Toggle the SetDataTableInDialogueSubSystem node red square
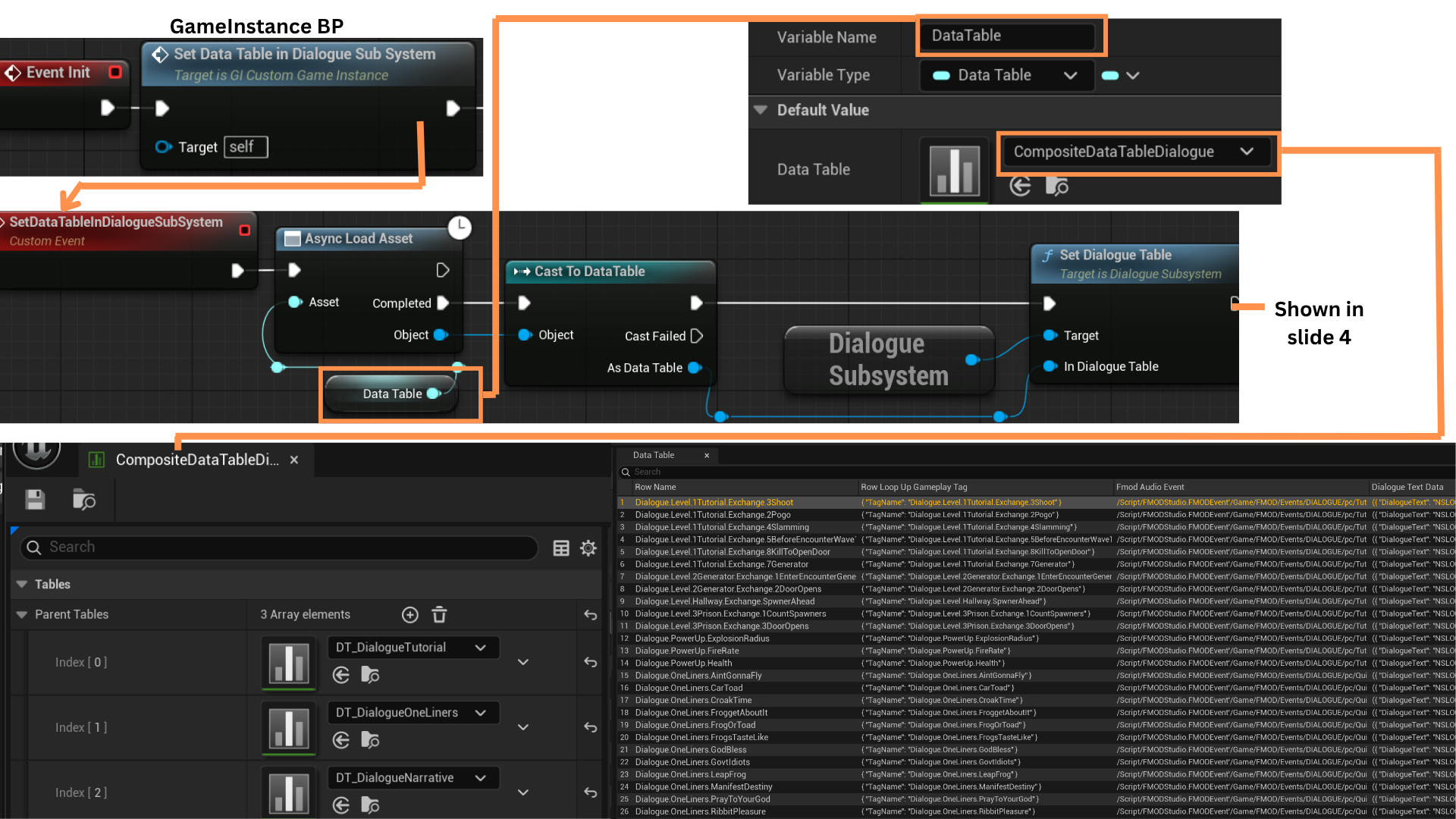1456x819 pixels. (244, 230)
